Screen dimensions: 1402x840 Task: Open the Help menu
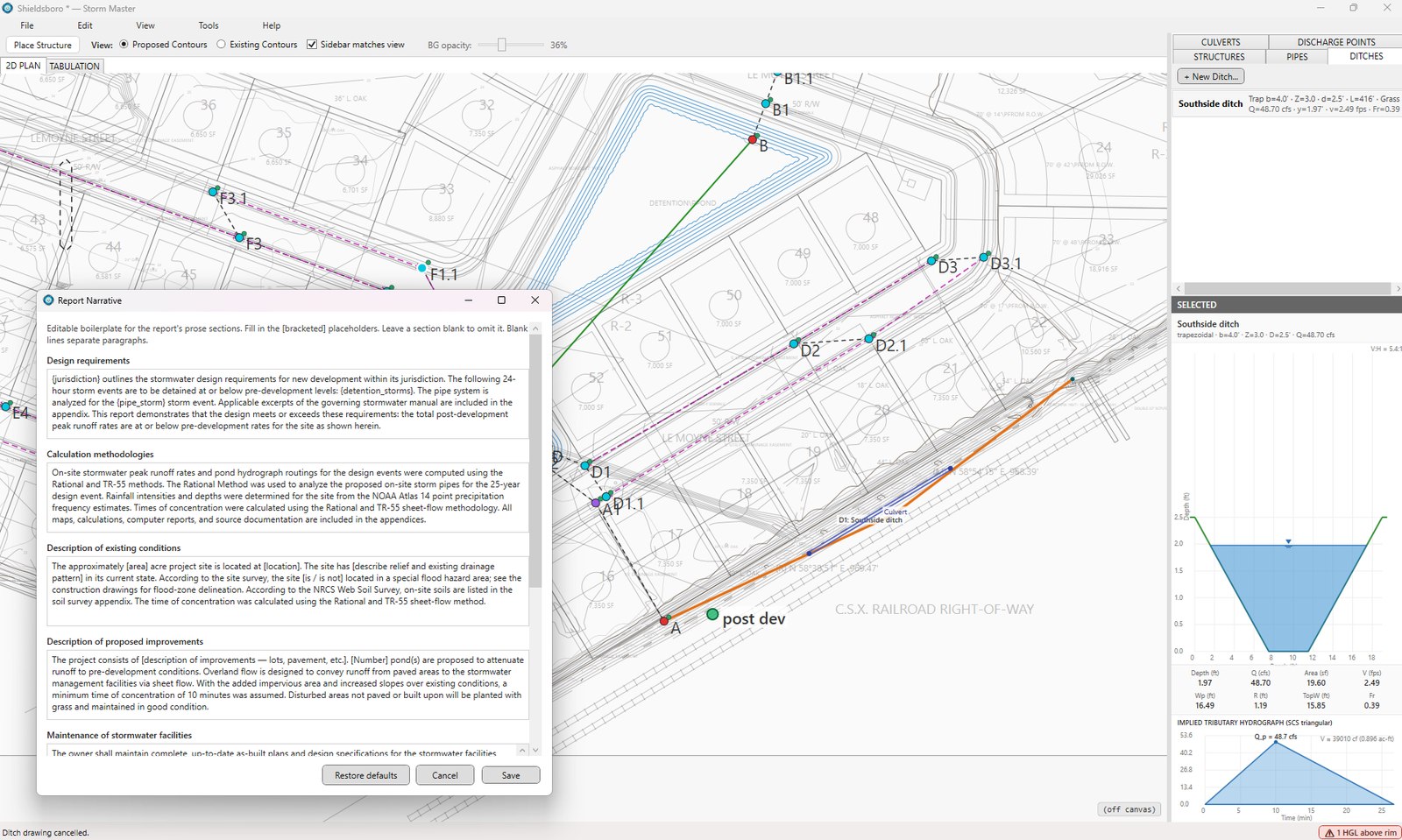pyautogui.click(x=272, y=25)
